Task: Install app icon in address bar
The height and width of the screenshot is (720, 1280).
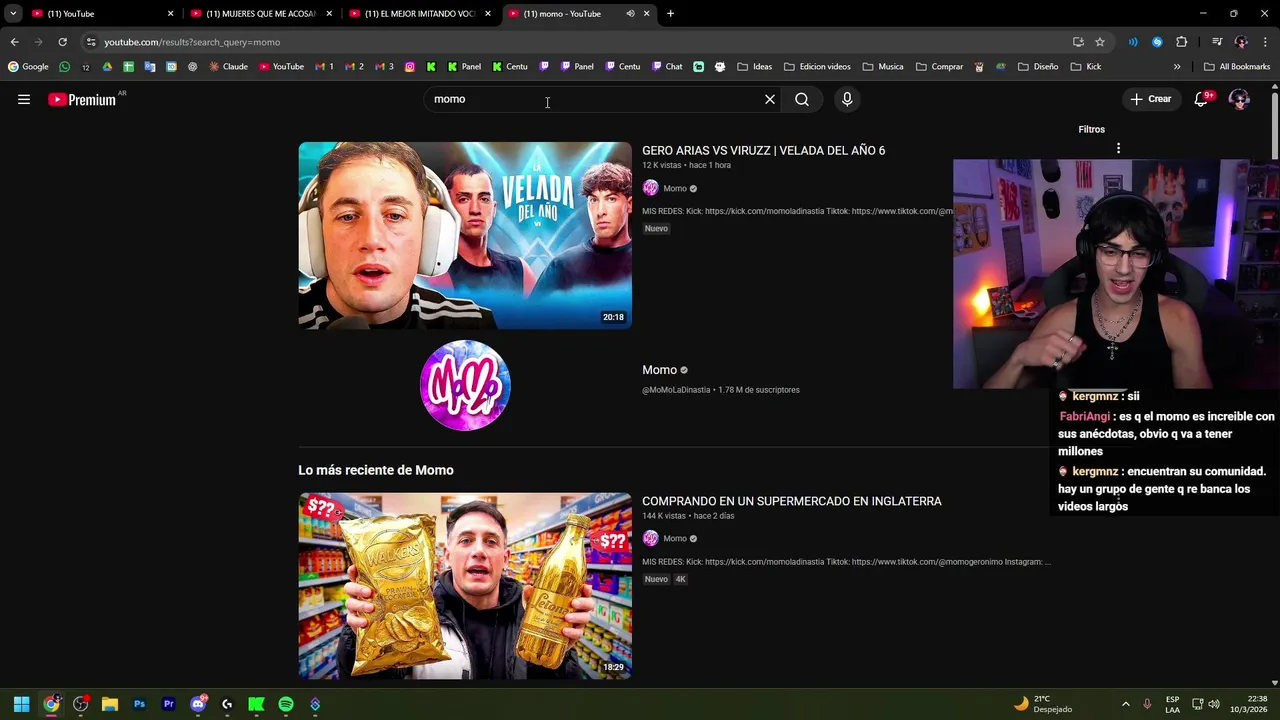Action: pyautogui.click(x=1078, y=42)
